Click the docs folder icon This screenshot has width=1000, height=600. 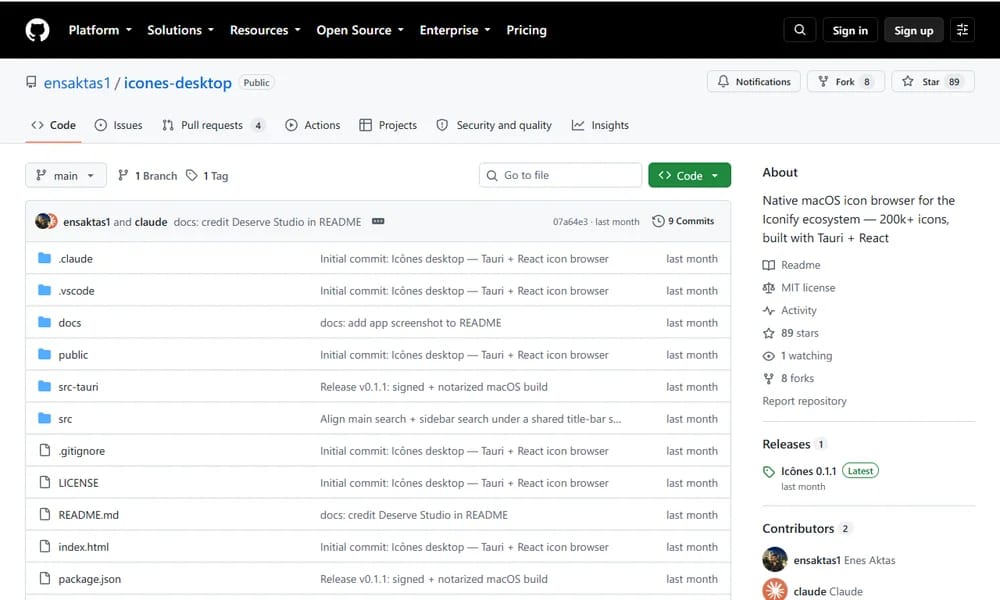(44, 322)
